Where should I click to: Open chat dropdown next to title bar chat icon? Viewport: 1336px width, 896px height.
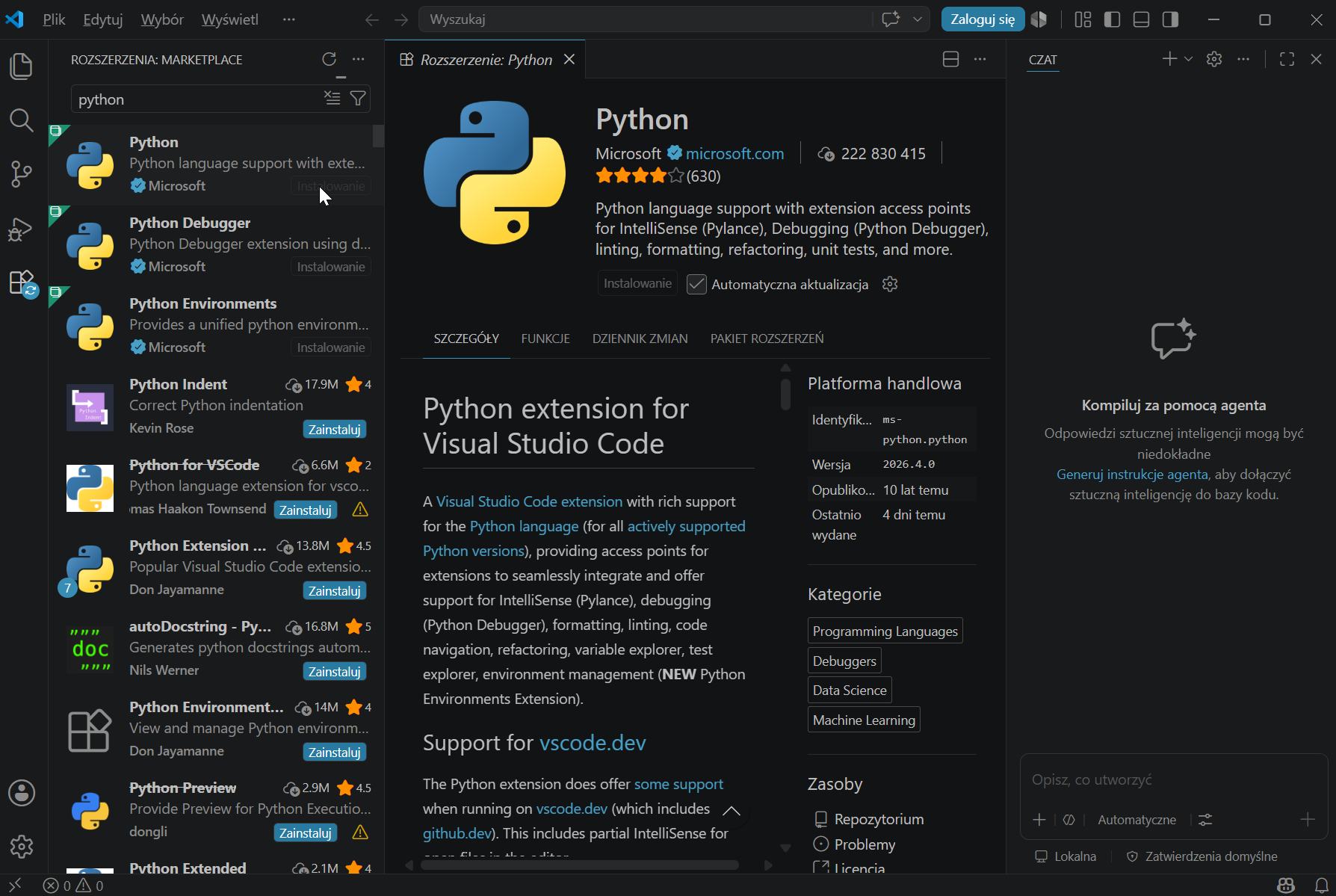pyautogui.click(x=918, y=19)
